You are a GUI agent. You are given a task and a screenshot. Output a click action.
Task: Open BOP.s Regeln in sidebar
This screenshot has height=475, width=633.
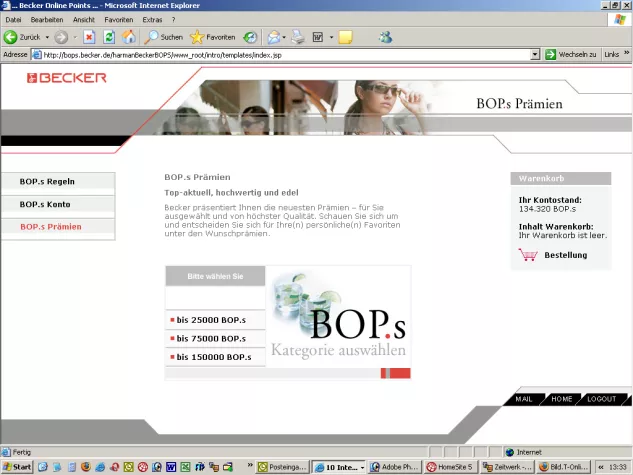[47, 181]
